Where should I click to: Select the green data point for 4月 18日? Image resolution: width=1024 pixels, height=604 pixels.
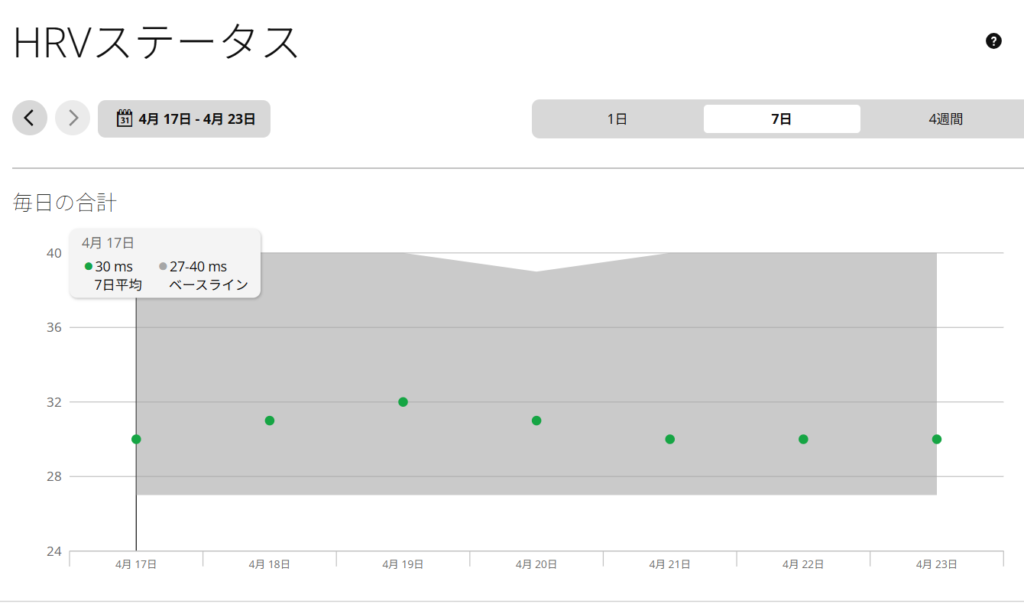[269, 420]
